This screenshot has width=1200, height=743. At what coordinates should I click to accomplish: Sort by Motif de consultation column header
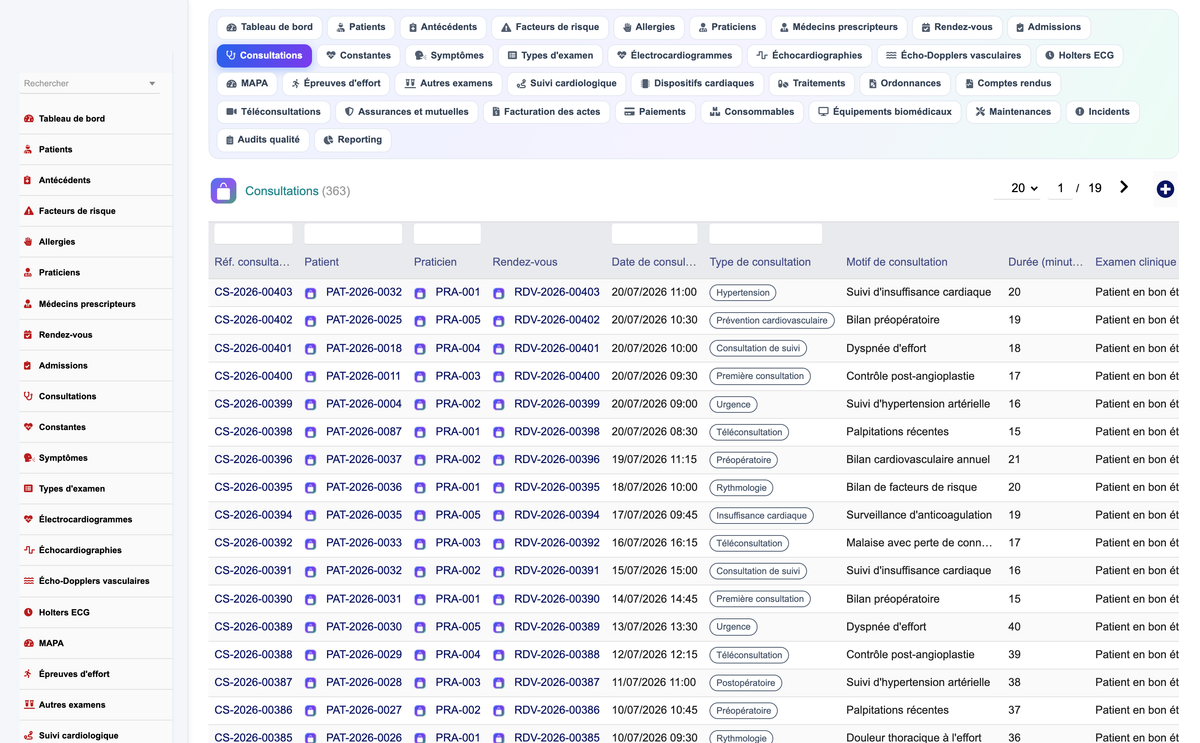pyautogui.click(x=896, y=262)
